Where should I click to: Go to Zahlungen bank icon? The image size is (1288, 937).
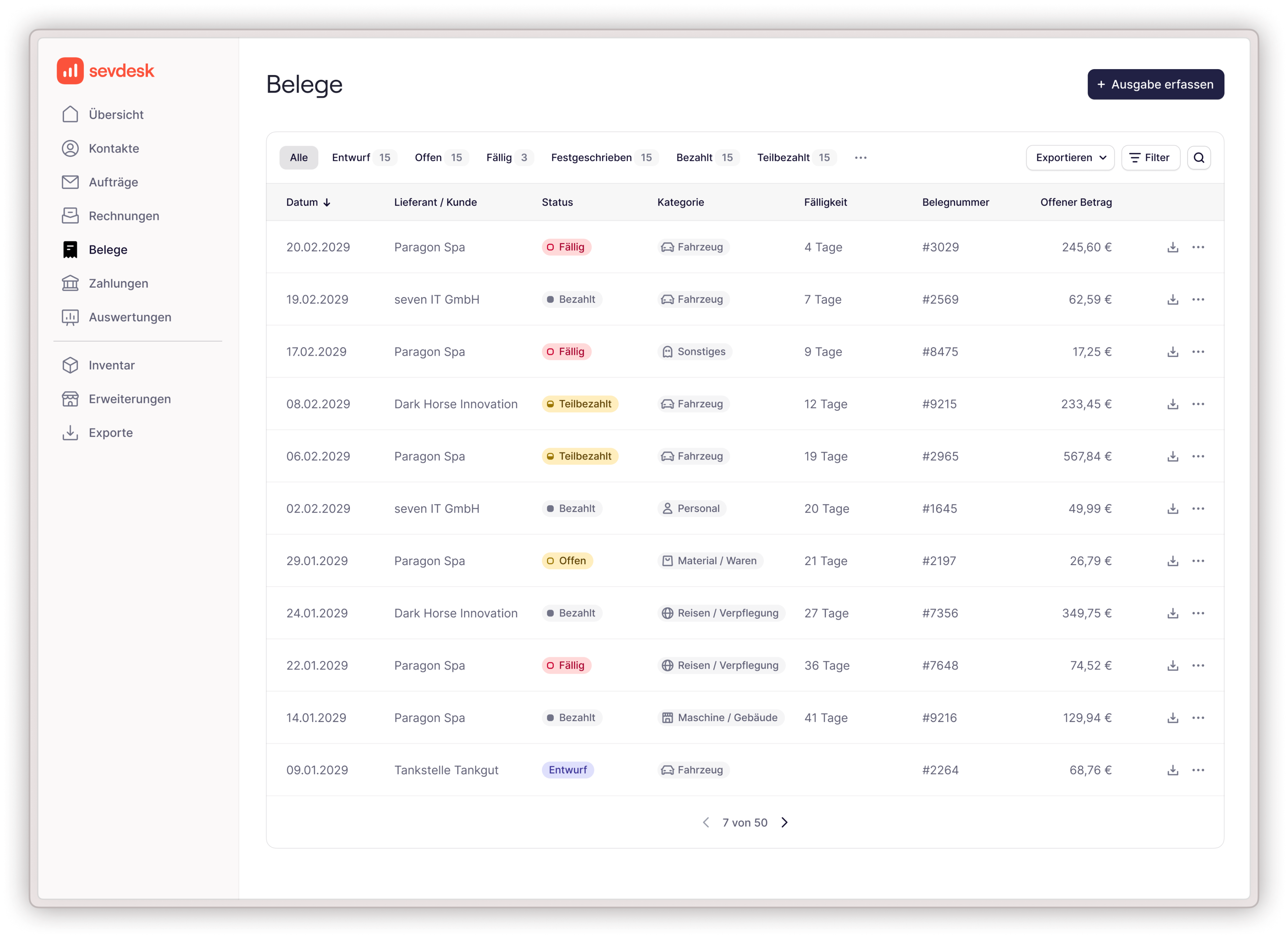[71, 283]
